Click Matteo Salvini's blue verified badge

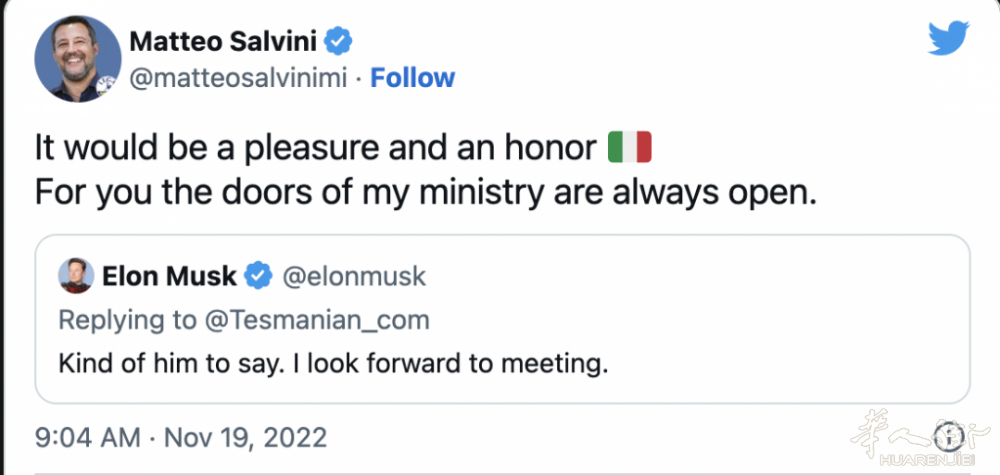[339, 42]
